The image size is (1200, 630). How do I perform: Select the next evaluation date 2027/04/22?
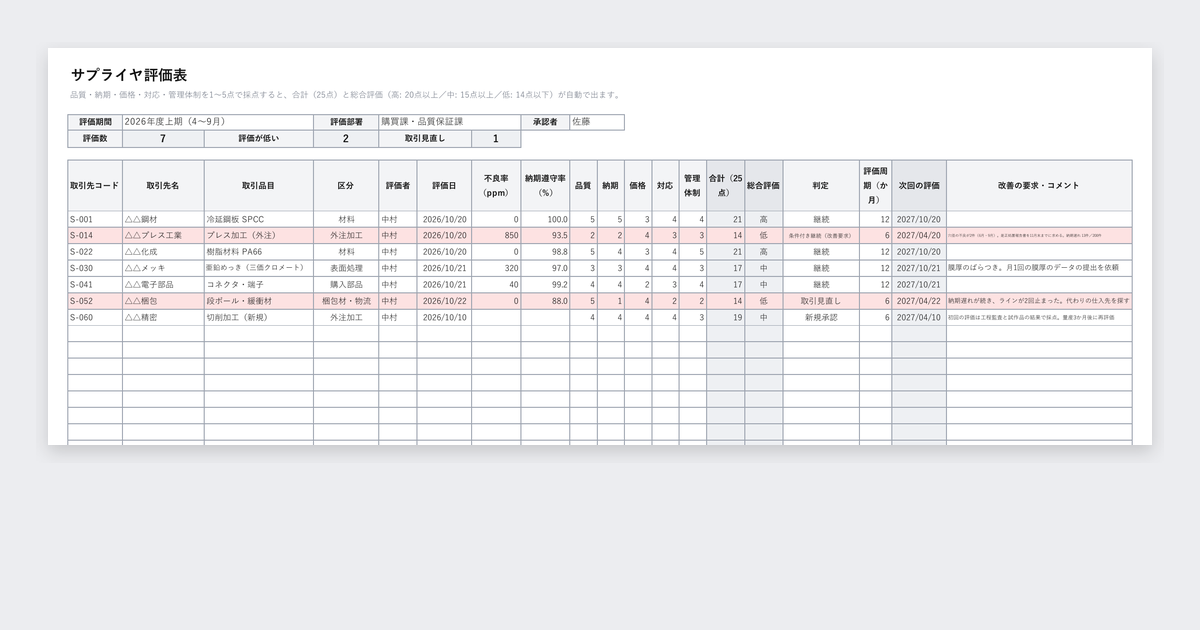tap(919, 301)
